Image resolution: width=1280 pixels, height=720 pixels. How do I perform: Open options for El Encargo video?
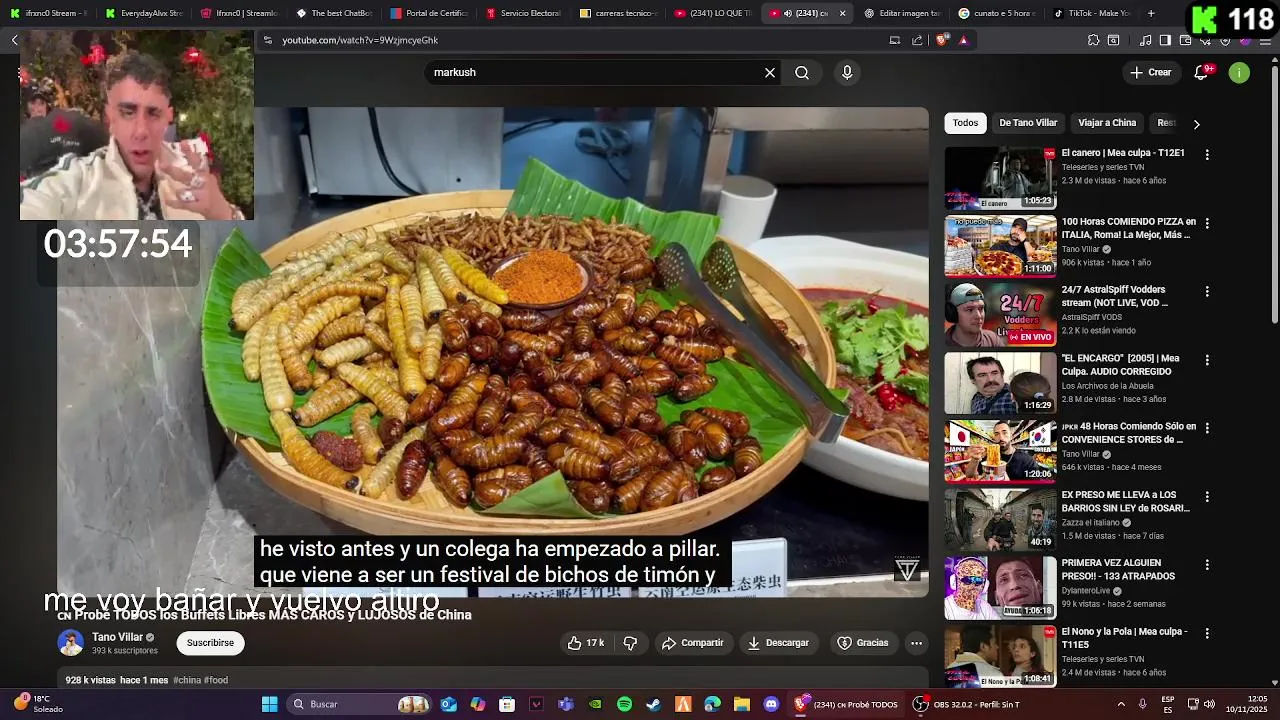tap(1207, 360)
